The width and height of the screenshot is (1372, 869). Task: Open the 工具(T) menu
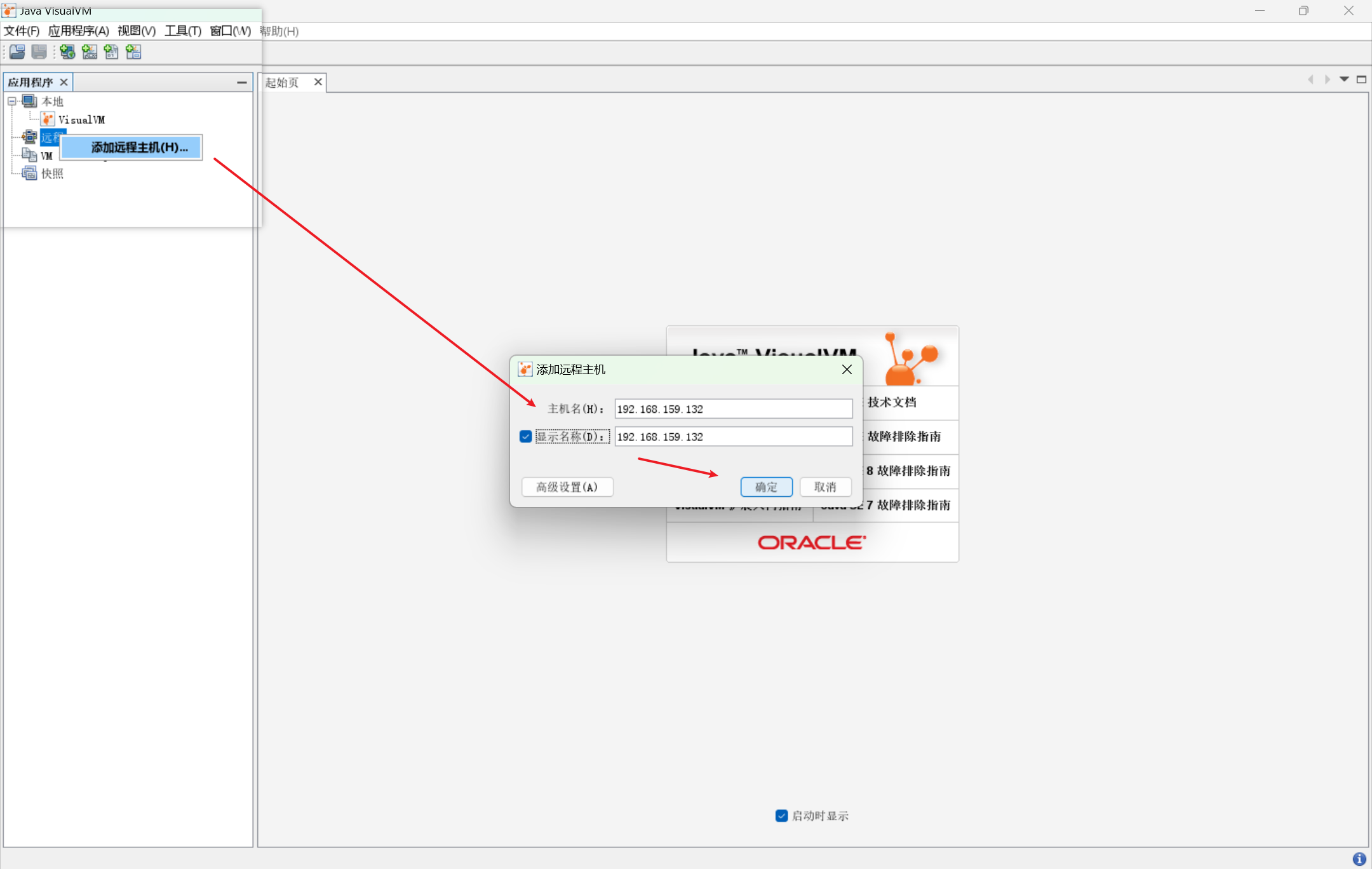(x=183, y=31)
